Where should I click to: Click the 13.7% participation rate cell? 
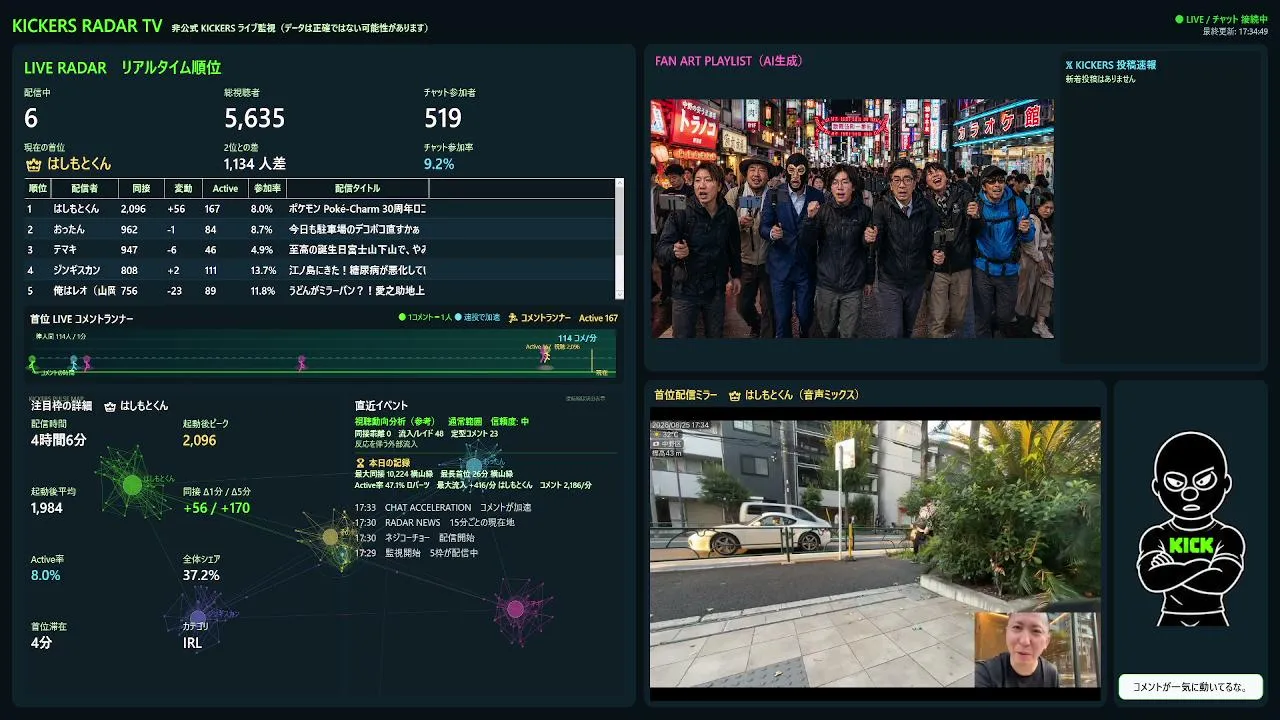click(x=263, y=270)
